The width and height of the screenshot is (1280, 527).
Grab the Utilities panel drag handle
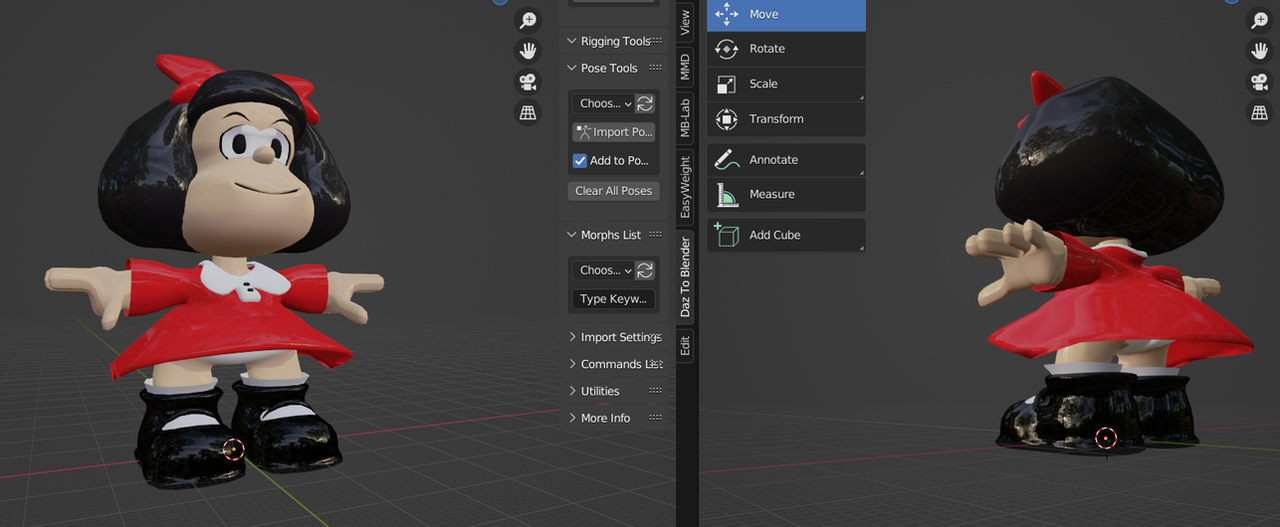(655, 391)
